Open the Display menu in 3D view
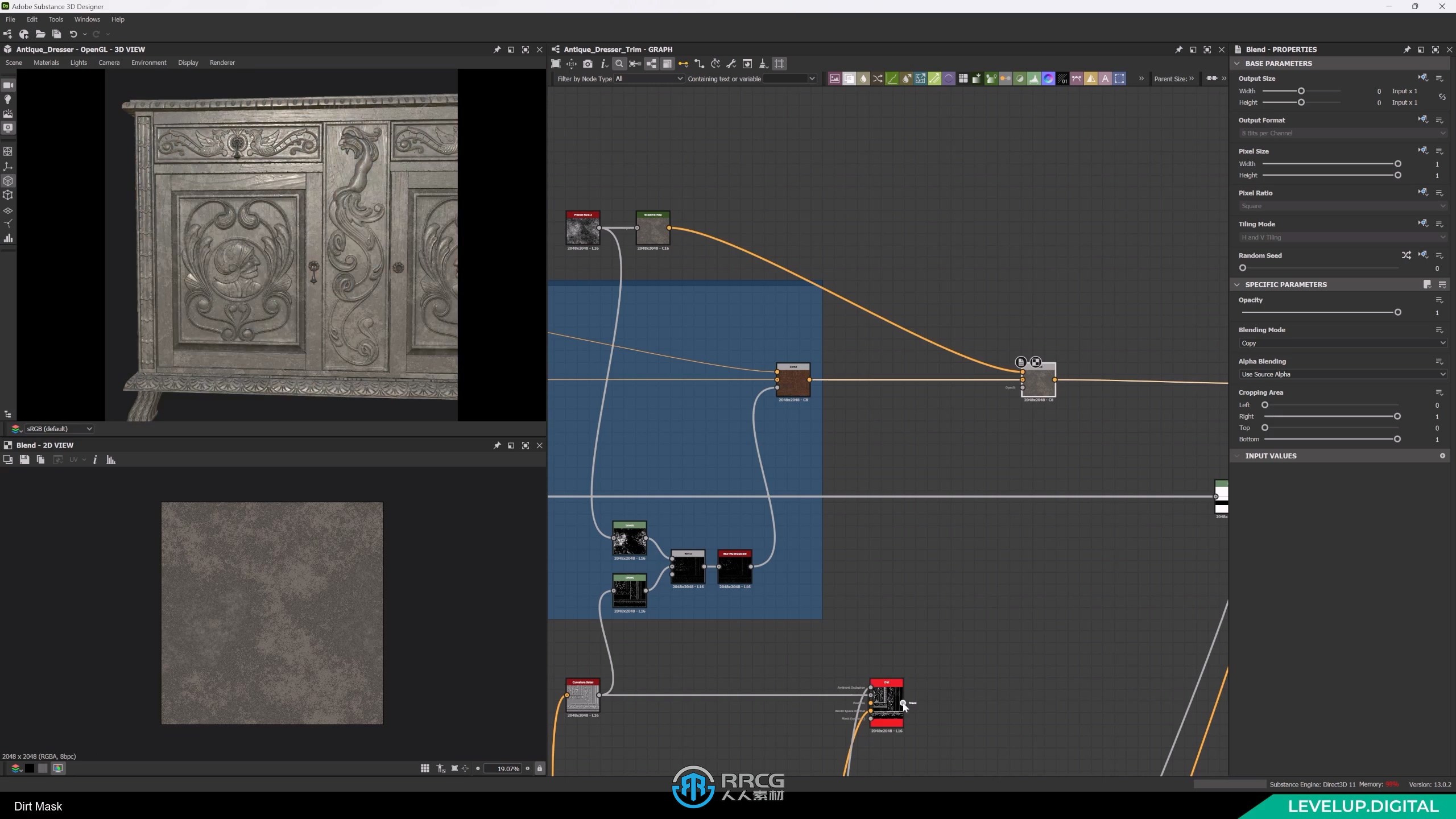The width and height of the screenshot is (1456, 819). click(188, 63)
